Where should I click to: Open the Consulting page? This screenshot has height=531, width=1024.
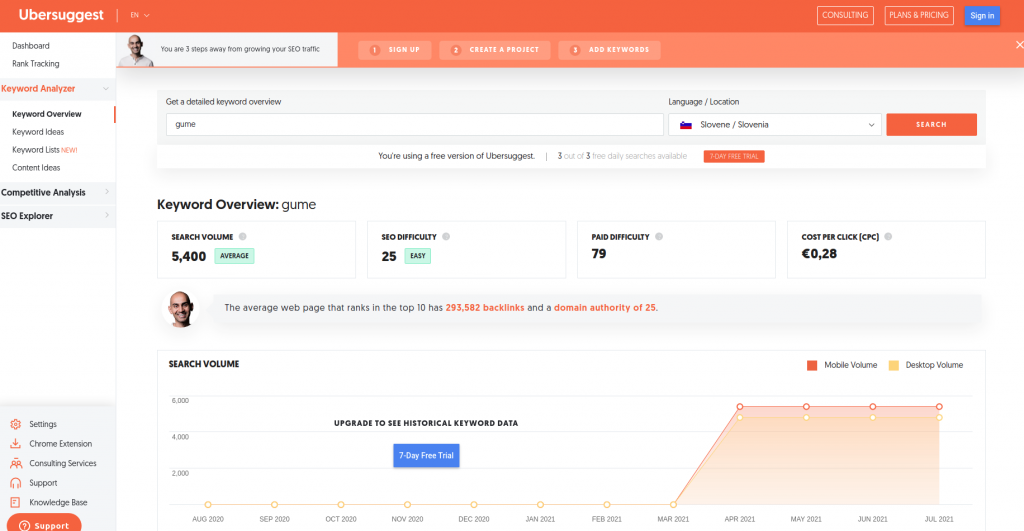pos(845,15)
